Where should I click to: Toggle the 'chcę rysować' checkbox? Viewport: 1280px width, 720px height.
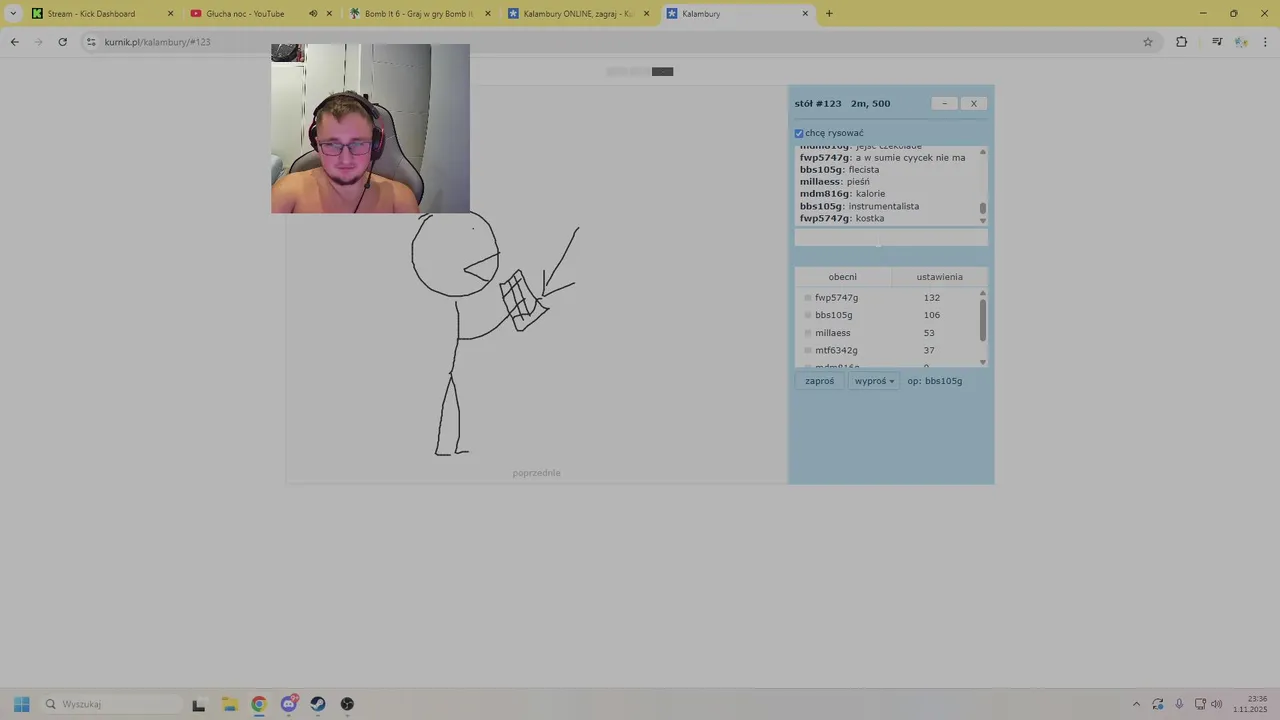point(799,133)
